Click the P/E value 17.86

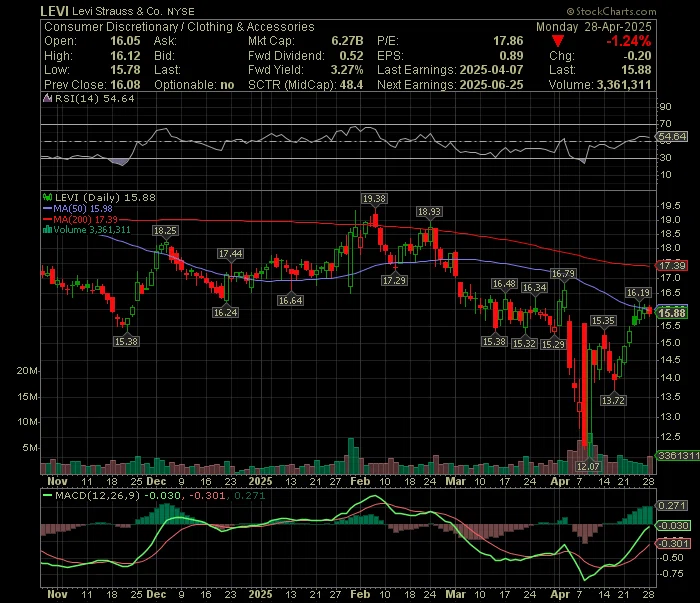click(x=508, y=41)
